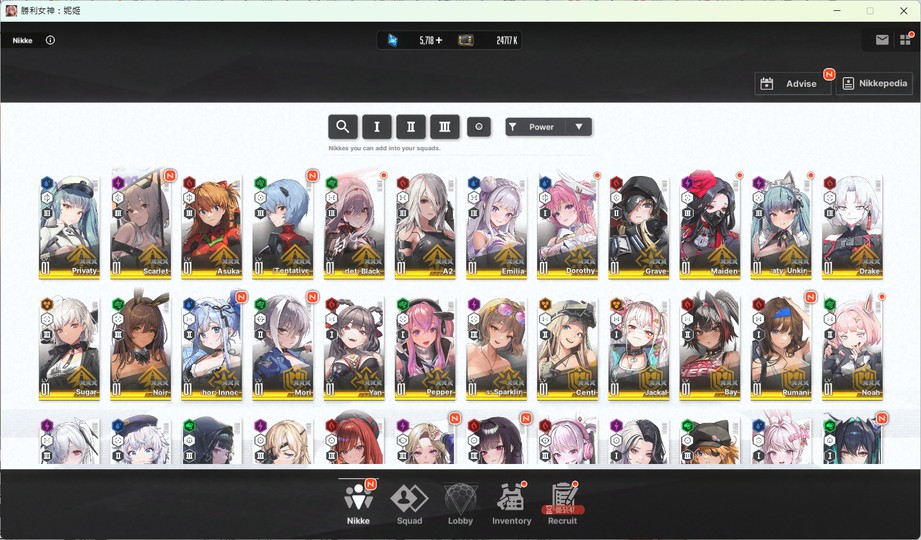Click the info icon beside Nikke
The image size is (921, 540).
click(50, 40)
